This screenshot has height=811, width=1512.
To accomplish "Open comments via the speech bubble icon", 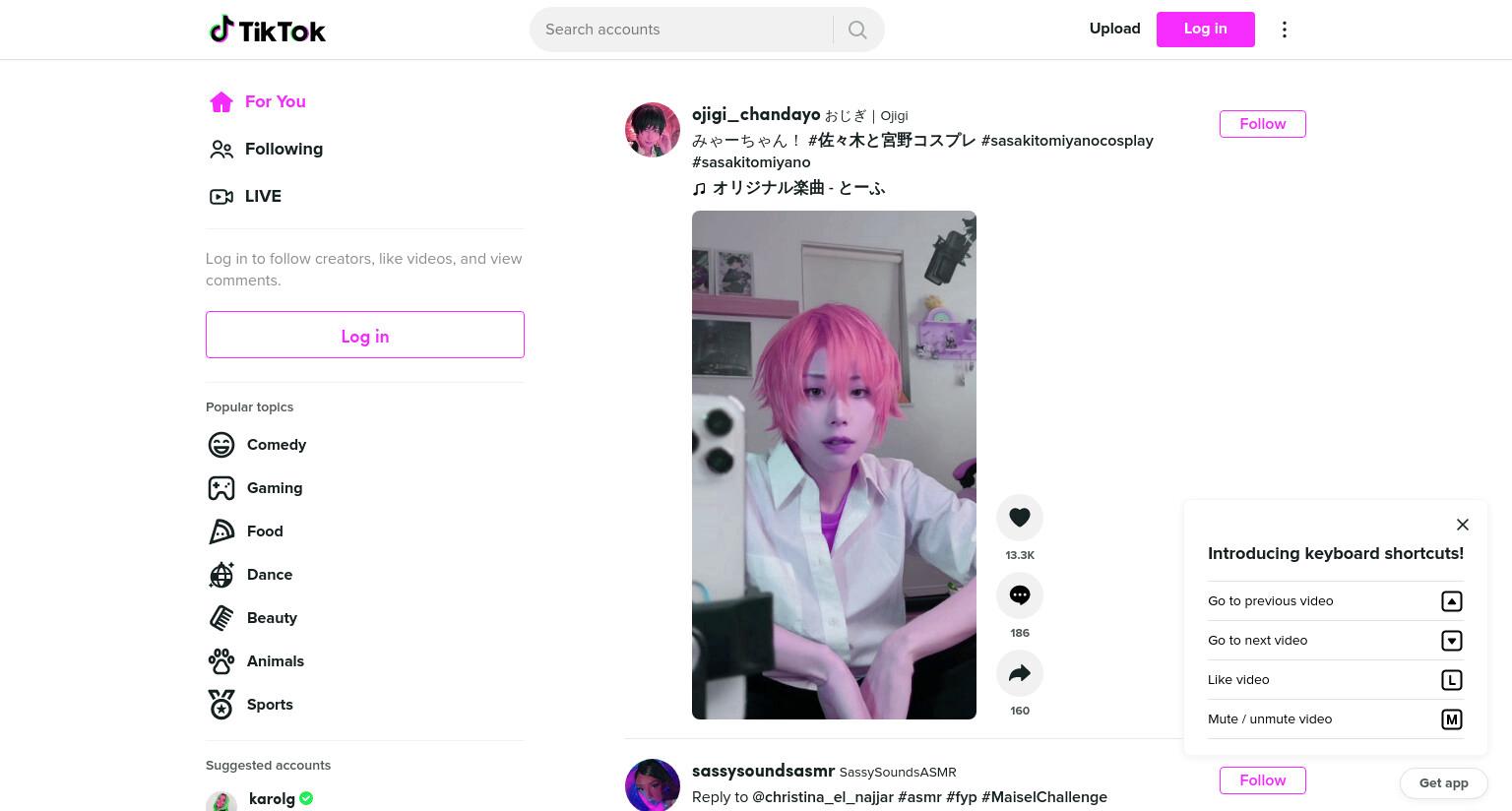I will pos(1020,595).
